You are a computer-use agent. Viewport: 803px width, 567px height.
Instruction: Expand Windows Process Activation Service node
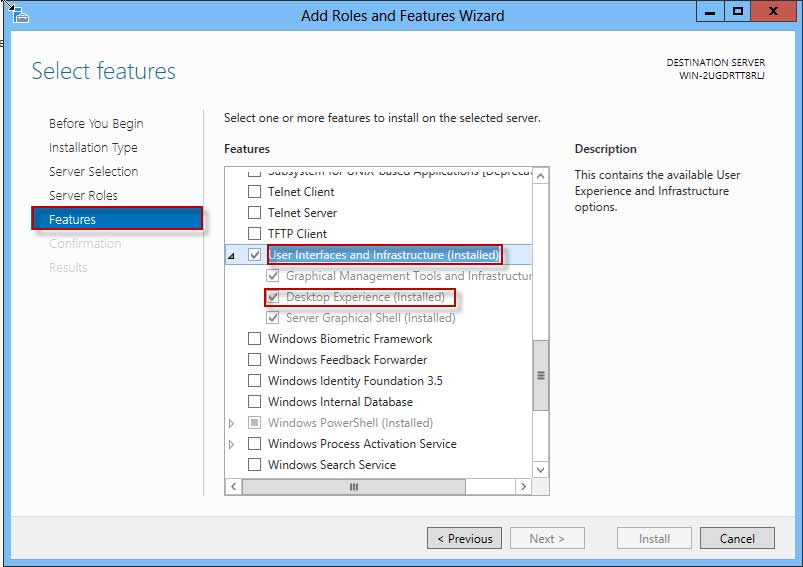231,444
